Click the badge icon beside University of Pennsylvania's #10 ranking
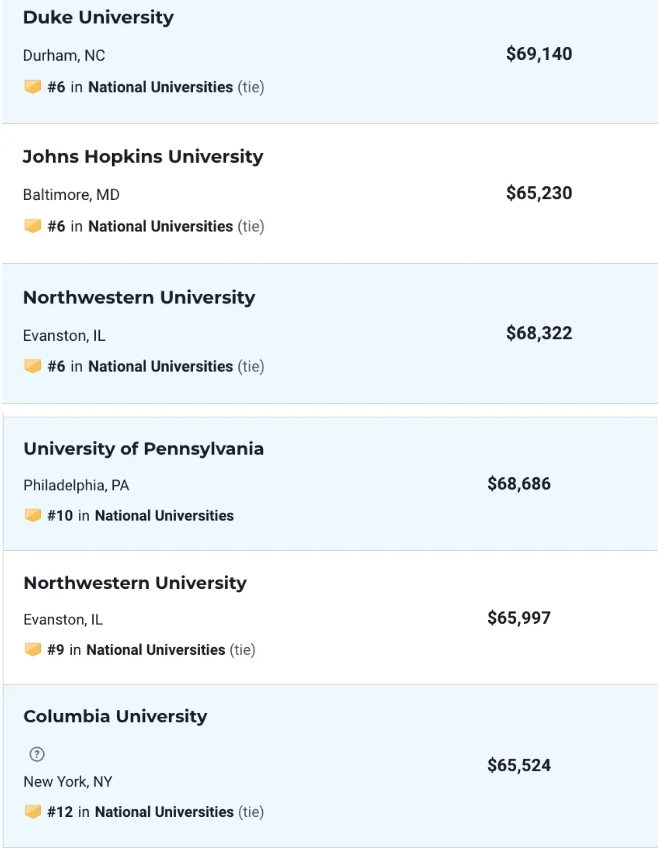Image resolution: width=658 pixels, height=849 pixels. pos(33,516)
